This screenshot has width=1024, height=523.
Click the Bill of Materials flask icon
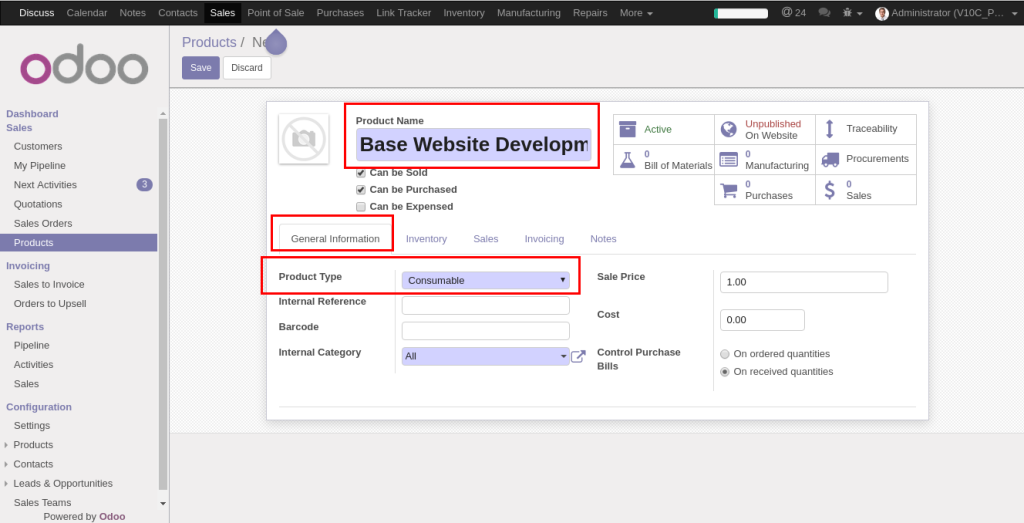tap(627, 159)
